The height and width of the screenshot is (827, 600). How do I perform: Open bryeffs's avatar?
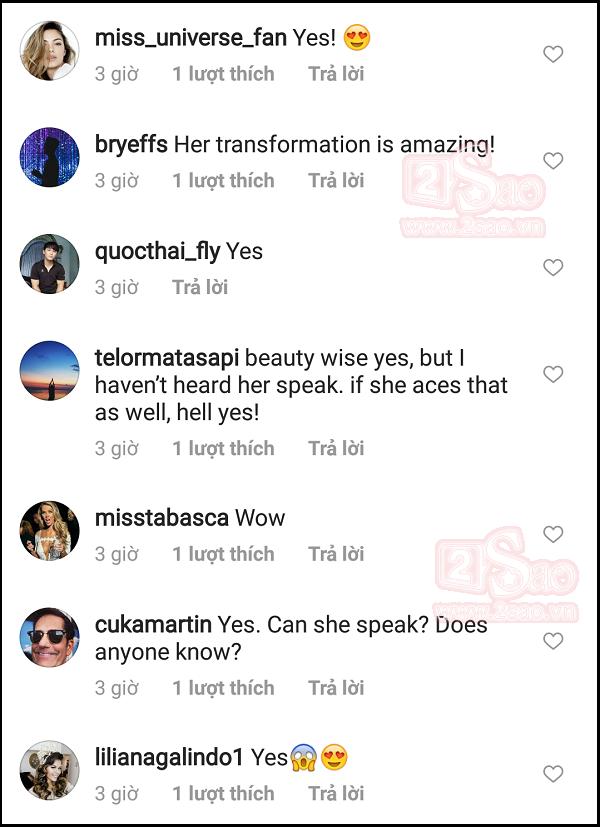(x=49, y=158)
